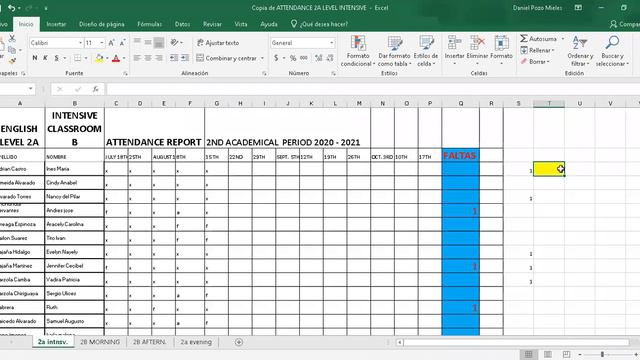Click Insertar cells button

tap(454, 51)
